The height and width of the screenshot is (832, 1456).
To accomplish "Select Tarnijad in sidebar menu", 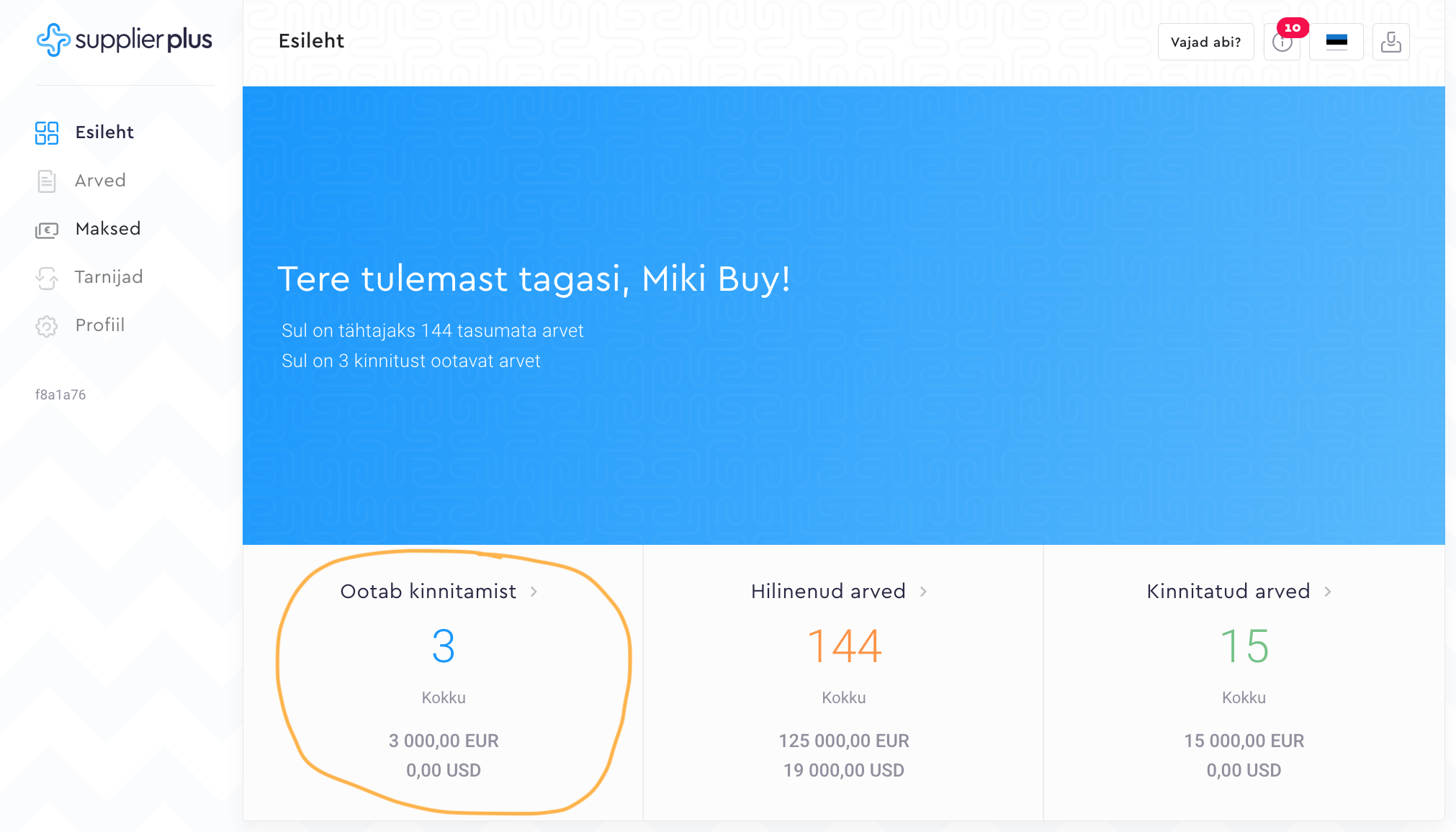I will pos(109,277).
